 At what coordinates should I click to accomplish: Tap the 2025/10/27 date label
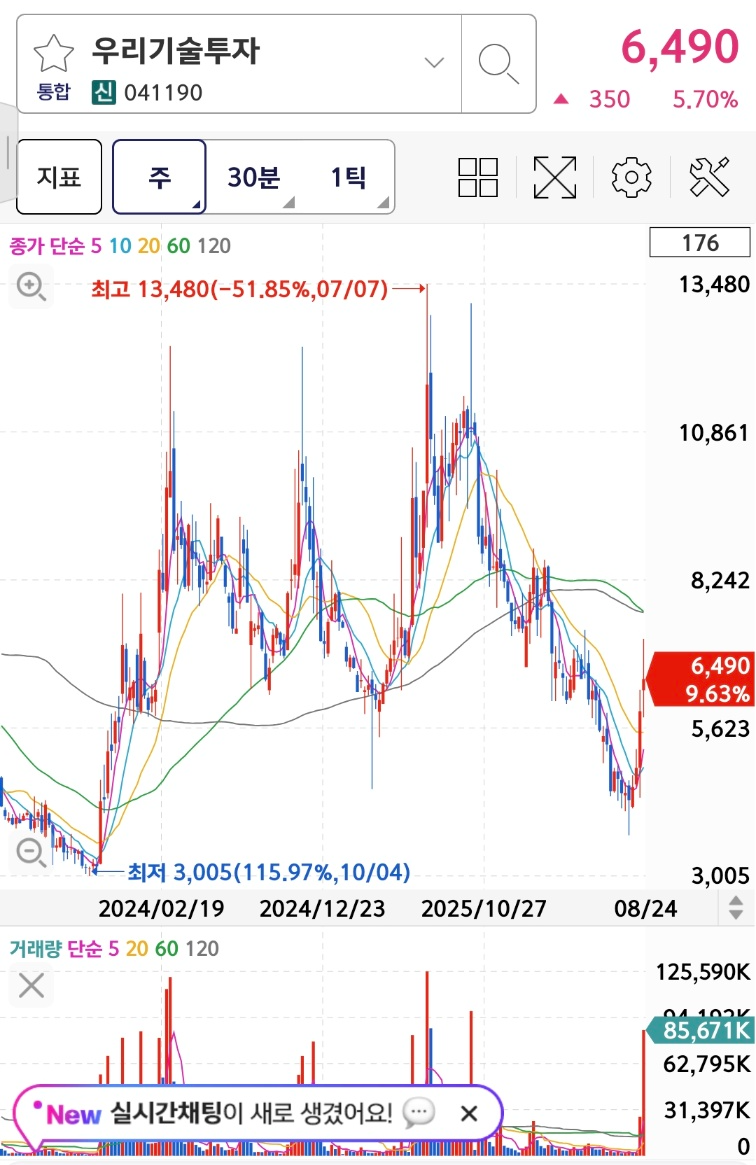[483, 908]
